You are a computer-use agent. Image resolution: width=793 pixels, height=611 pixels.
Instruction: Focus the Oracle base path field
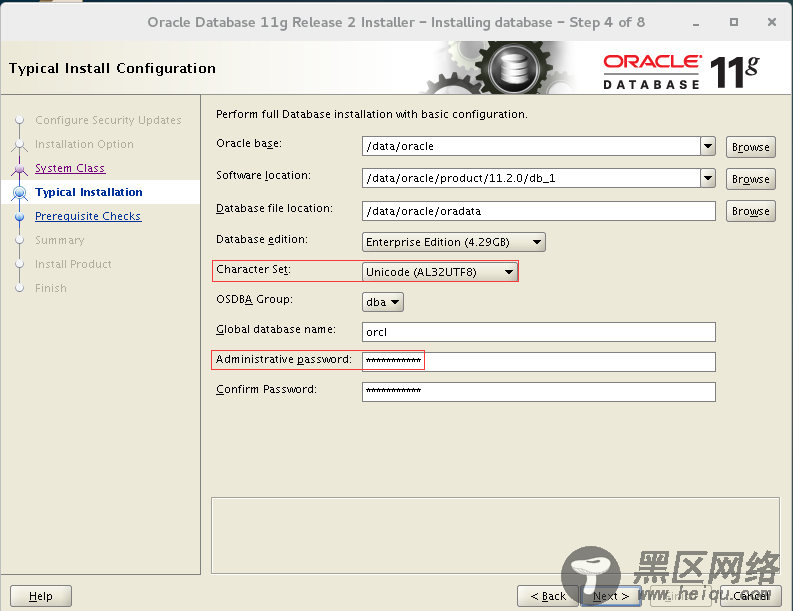pyautogui.click(x=532, y=146)
